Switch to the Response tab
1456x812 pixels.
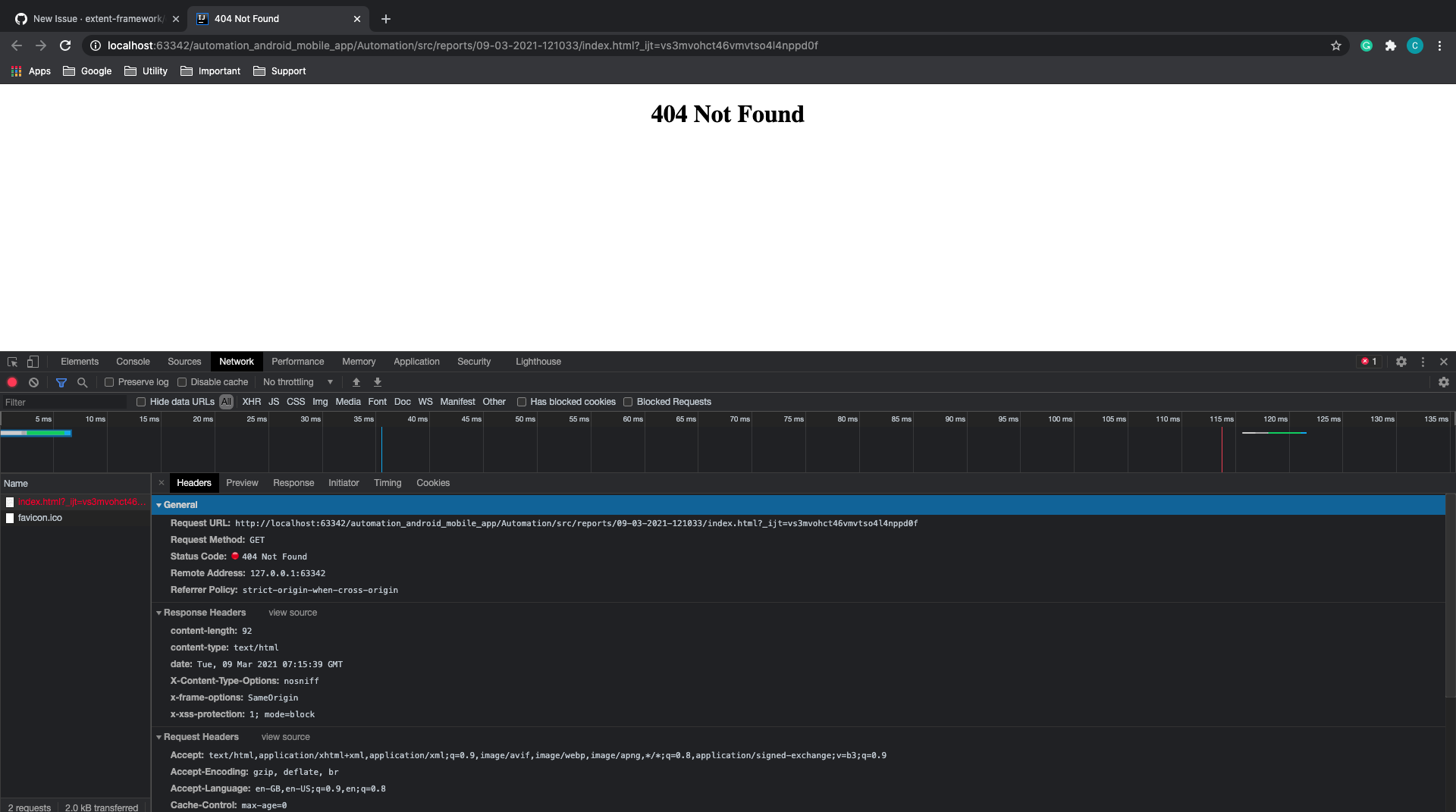(x=293, y=483)
